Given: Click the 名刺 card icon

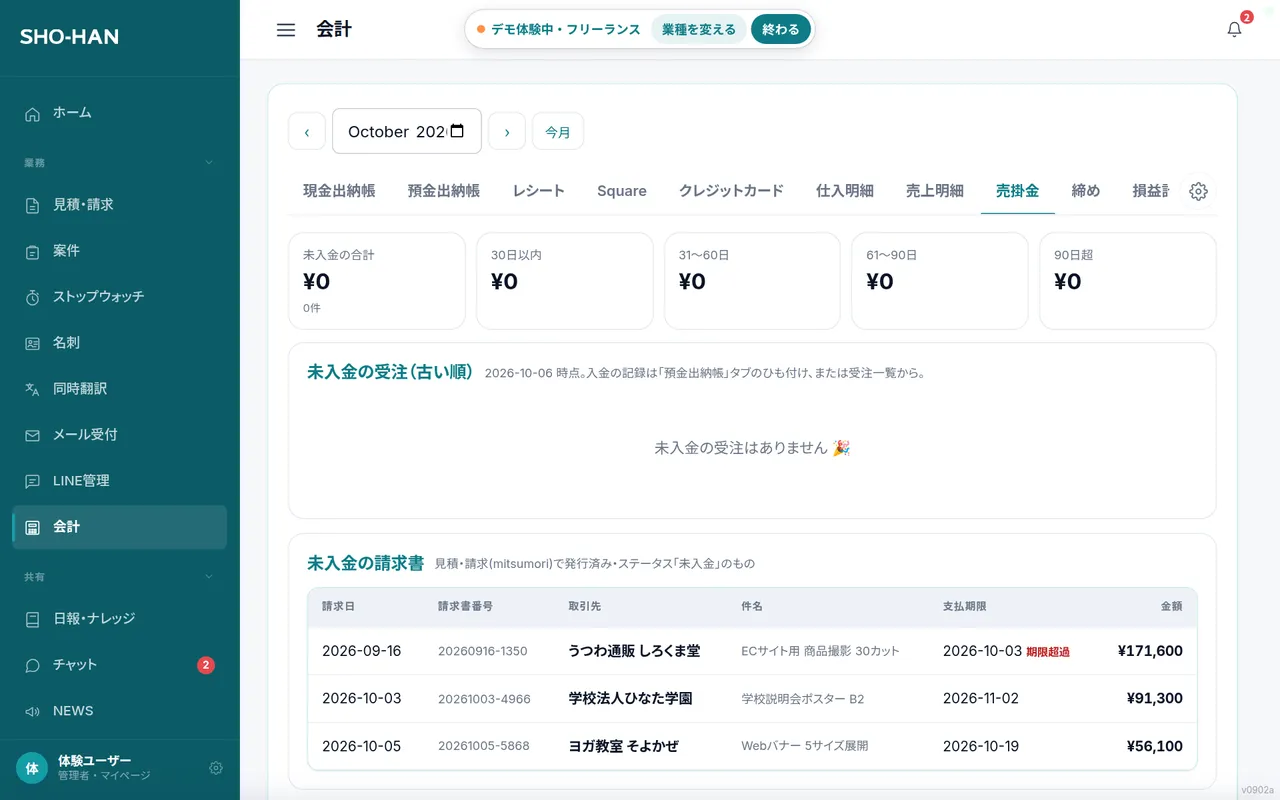Looking at the screenshot, I should click(33, 344).
